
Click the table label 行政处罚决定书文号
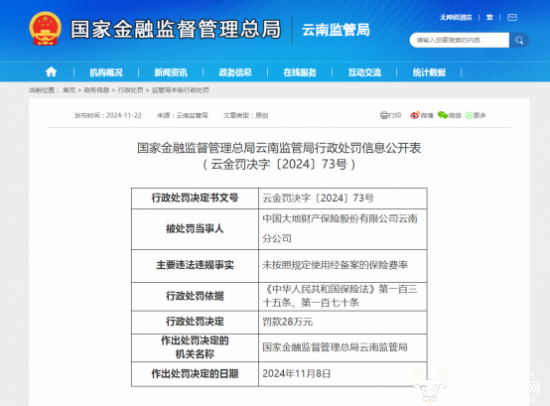[195, 198]
